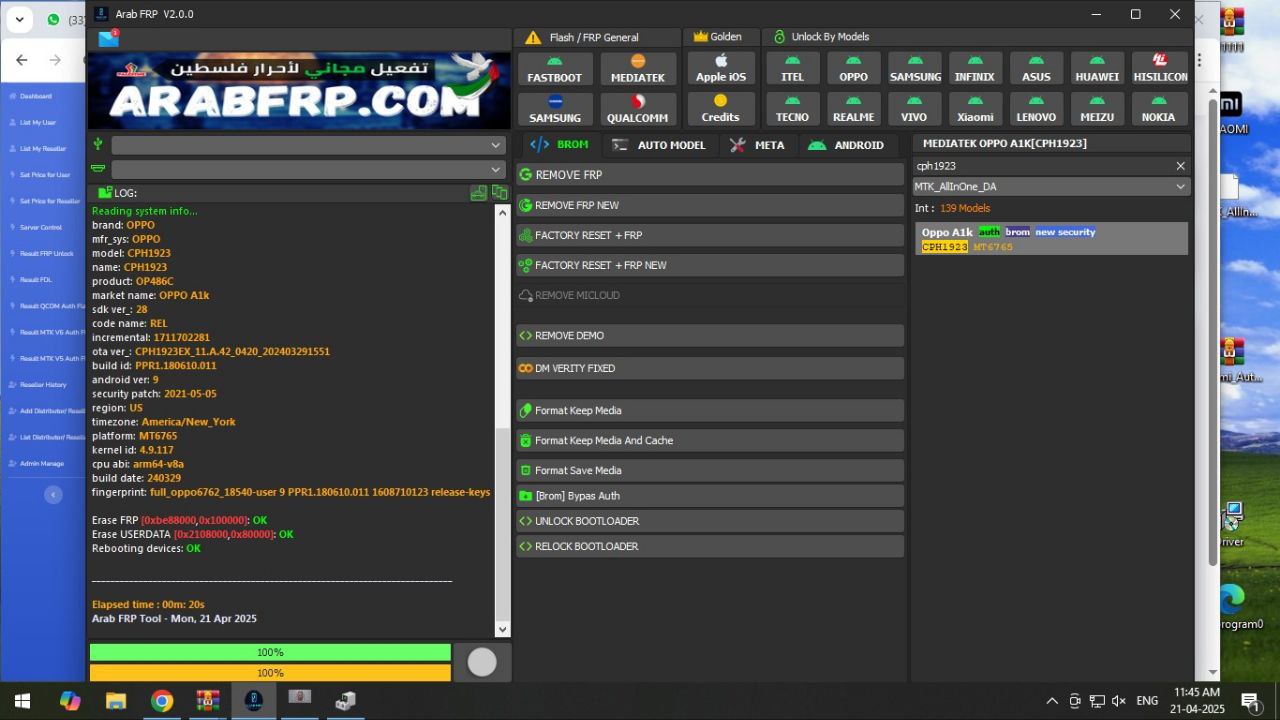The width and height of the screenshot is (1280, 720).
Task: Choose OPPO brand unlock
Action: click(853, 69)
